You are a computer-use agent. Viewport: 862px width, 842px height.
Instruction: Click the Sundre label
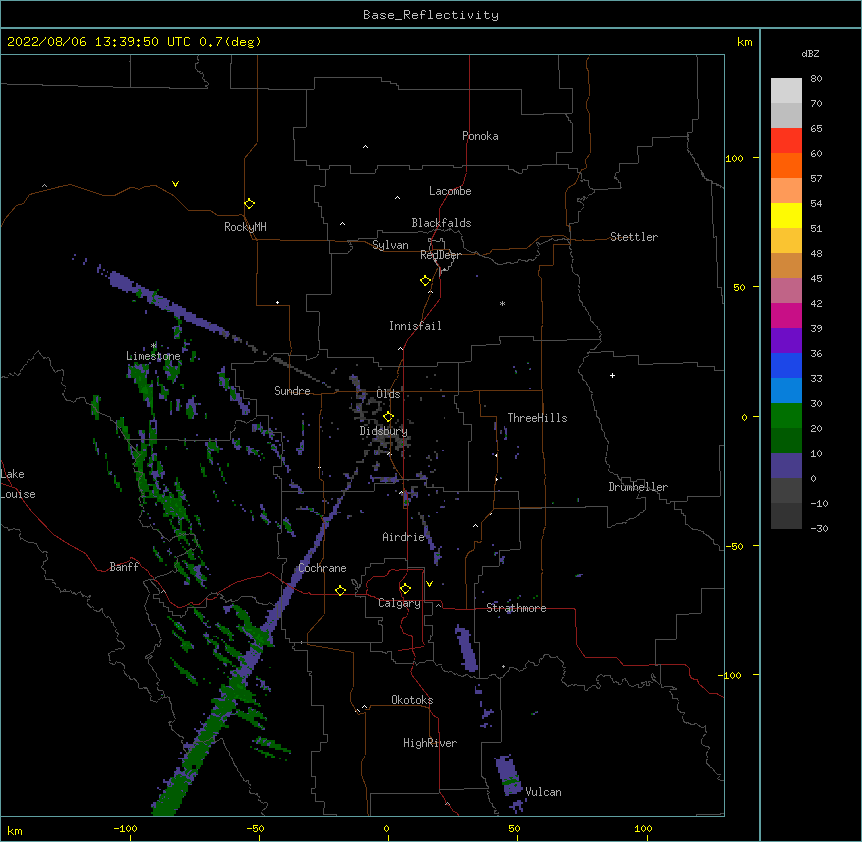click(x=292, y=391)
